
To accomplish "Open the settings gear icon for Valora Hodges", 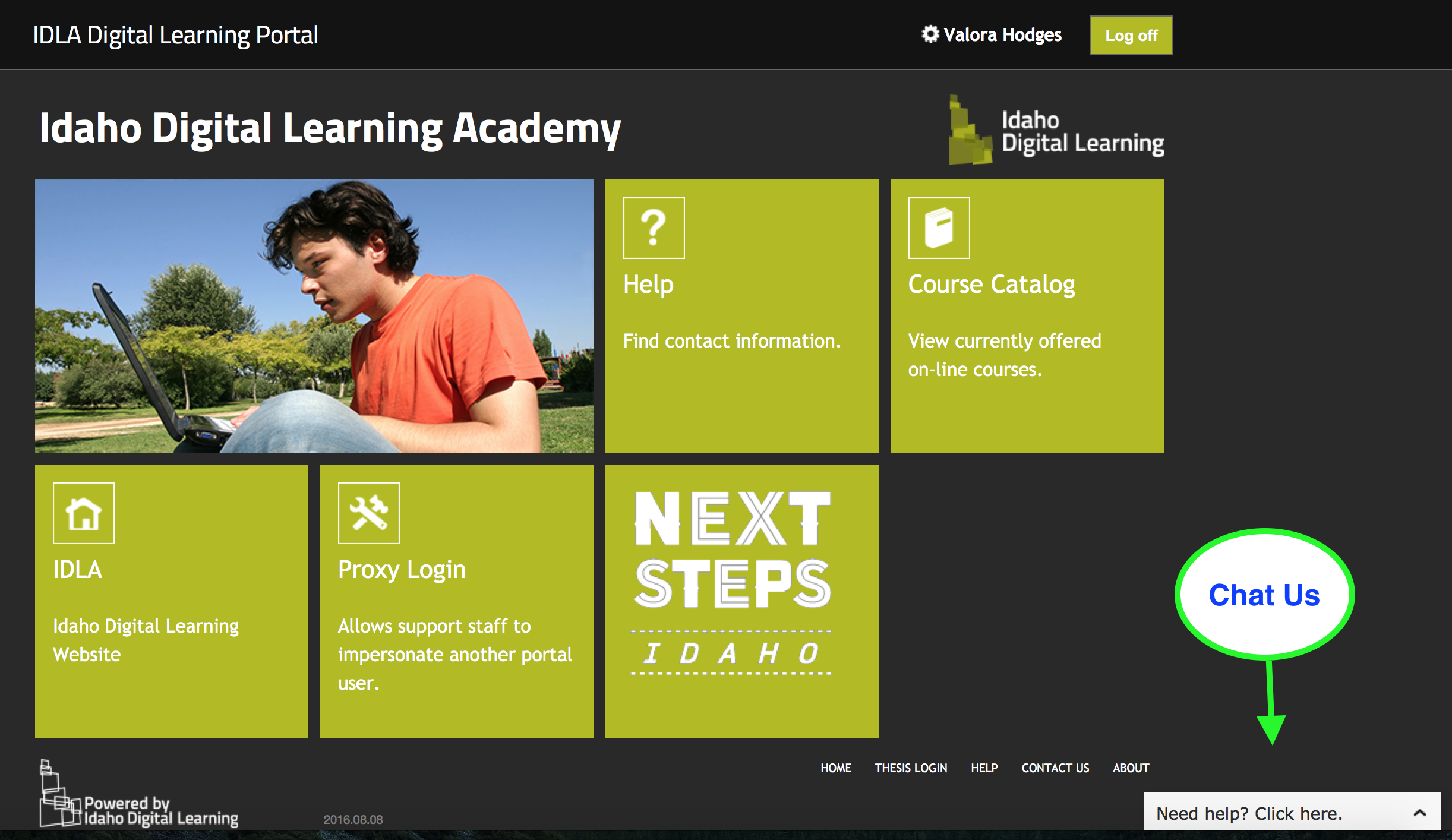I will [x=930, y=35].
